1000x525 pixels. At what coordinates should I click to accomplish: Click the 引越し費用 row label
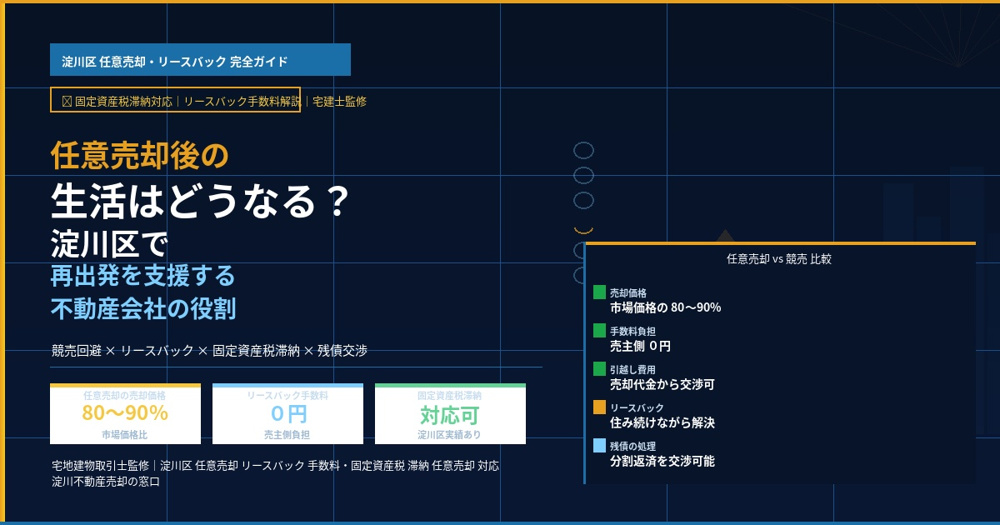click(633, 370)
